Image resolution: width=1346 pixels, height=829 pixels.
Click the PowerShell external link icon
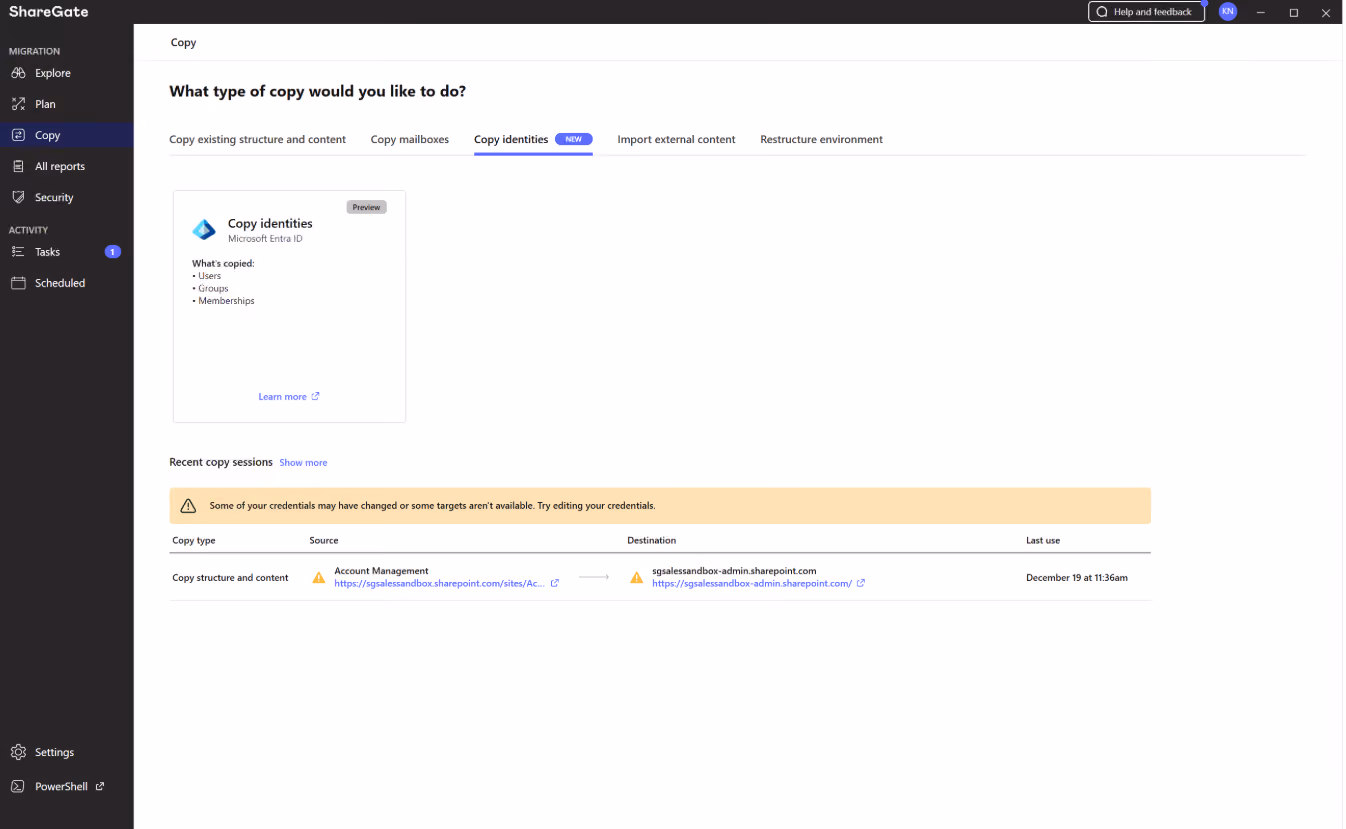point(100,786)
